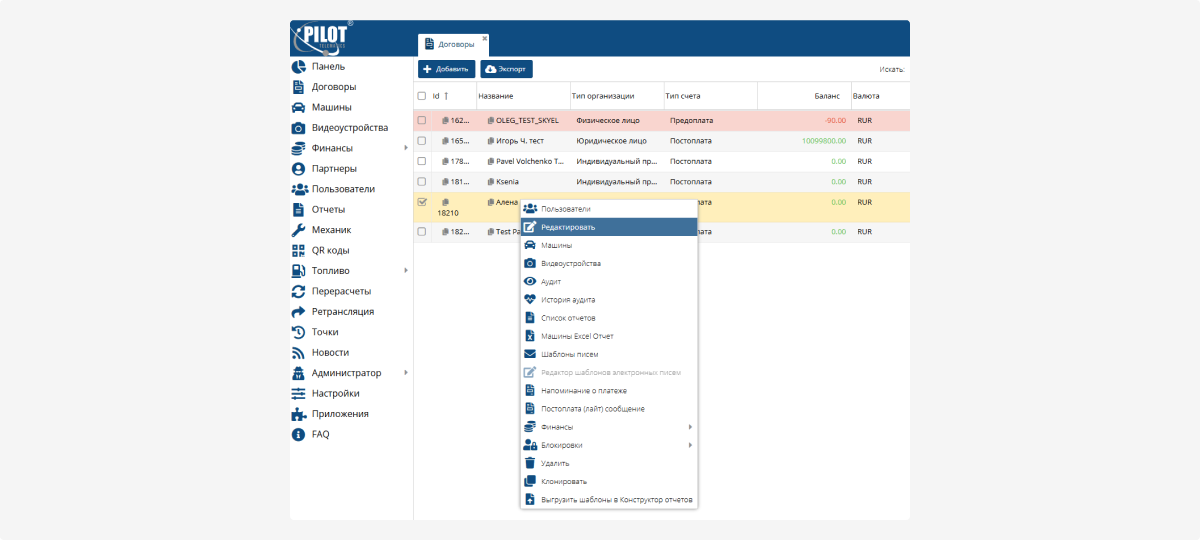1200x540 pixels.
Task: Open QR коды icon in sidebar
Action: [x=298, y=250]
